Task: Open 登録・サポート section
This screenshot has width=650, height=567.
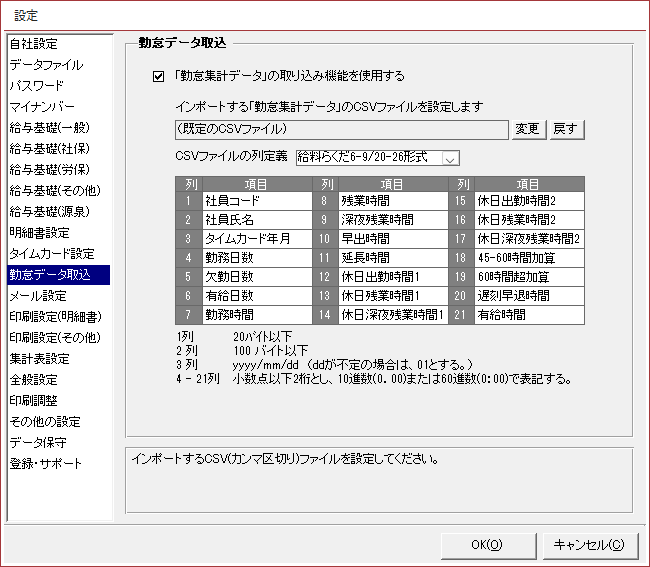Action: pos(46,464)
